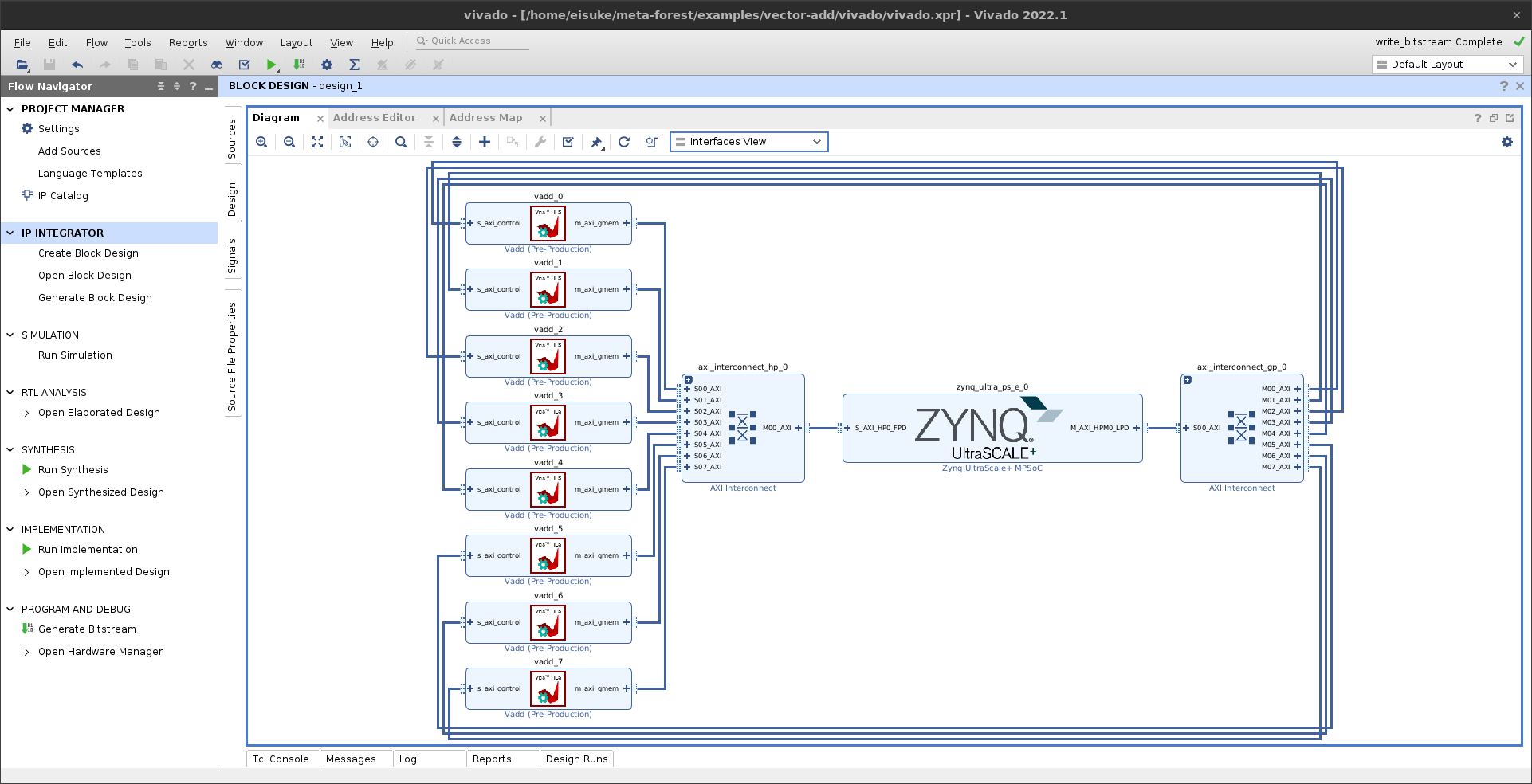Collapse the IP INTEGRATOR section
The width and height of the screenshot is (1532, 784).
click(10, 233)
